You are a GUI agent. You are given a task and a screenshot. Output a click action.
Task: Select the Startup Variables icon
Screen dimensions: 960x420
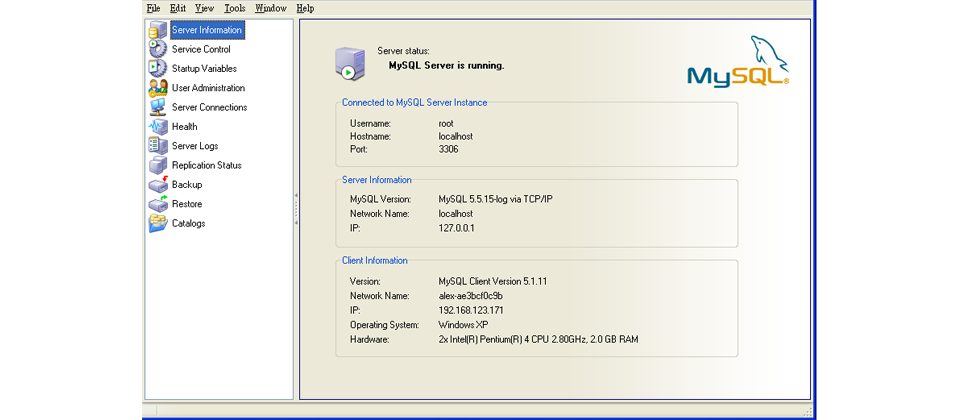point(158,69)
